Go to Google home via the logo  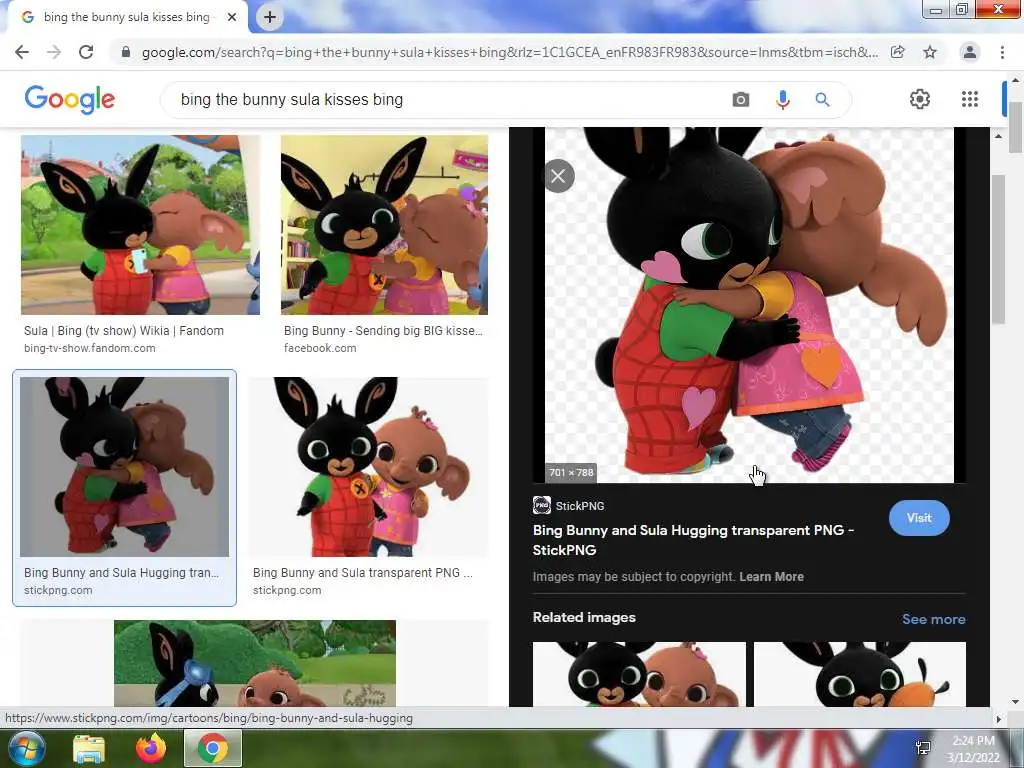click(69, 99)
